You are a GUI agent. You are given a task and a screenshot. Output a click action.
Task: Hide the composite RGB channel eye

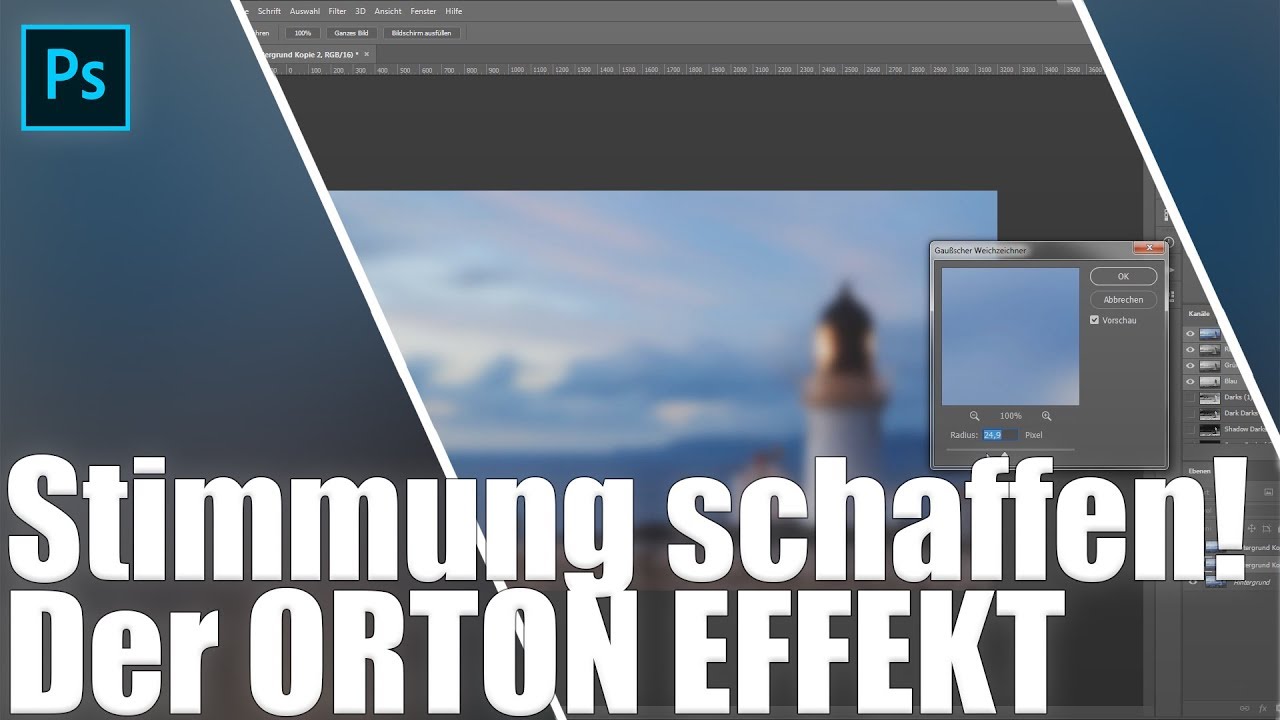point(1190,334)
